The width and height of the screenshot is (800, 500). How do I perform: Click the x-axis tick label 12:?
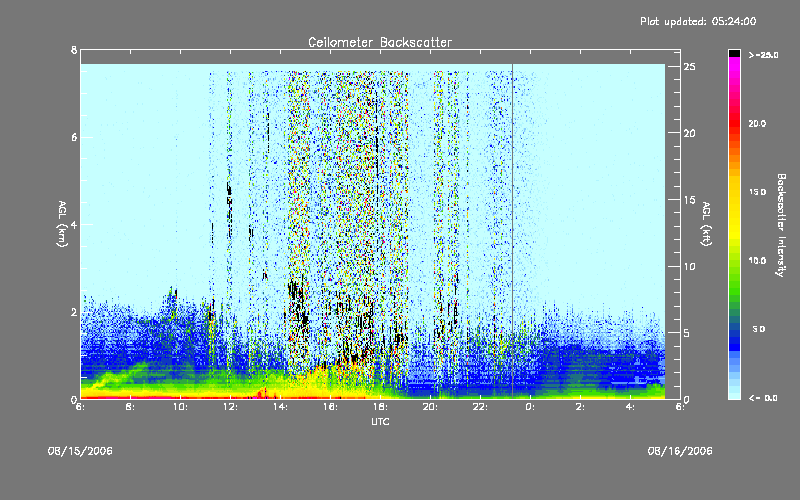[230, 407]
